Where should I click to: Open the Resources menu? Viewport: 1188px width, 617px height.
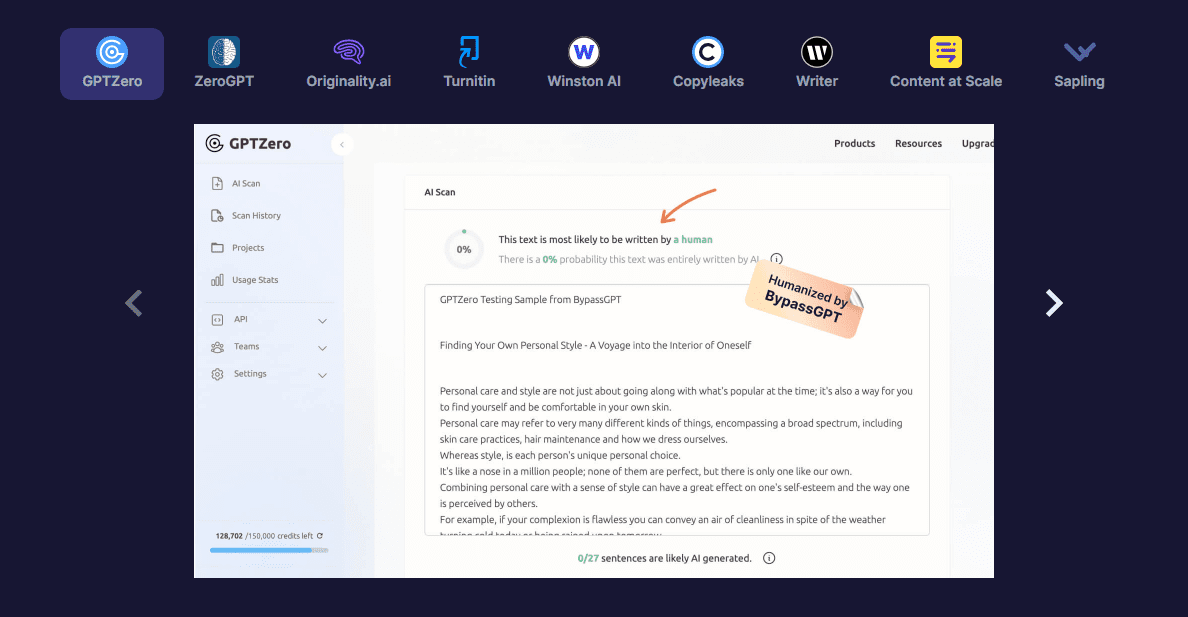[x=918, y=143]
